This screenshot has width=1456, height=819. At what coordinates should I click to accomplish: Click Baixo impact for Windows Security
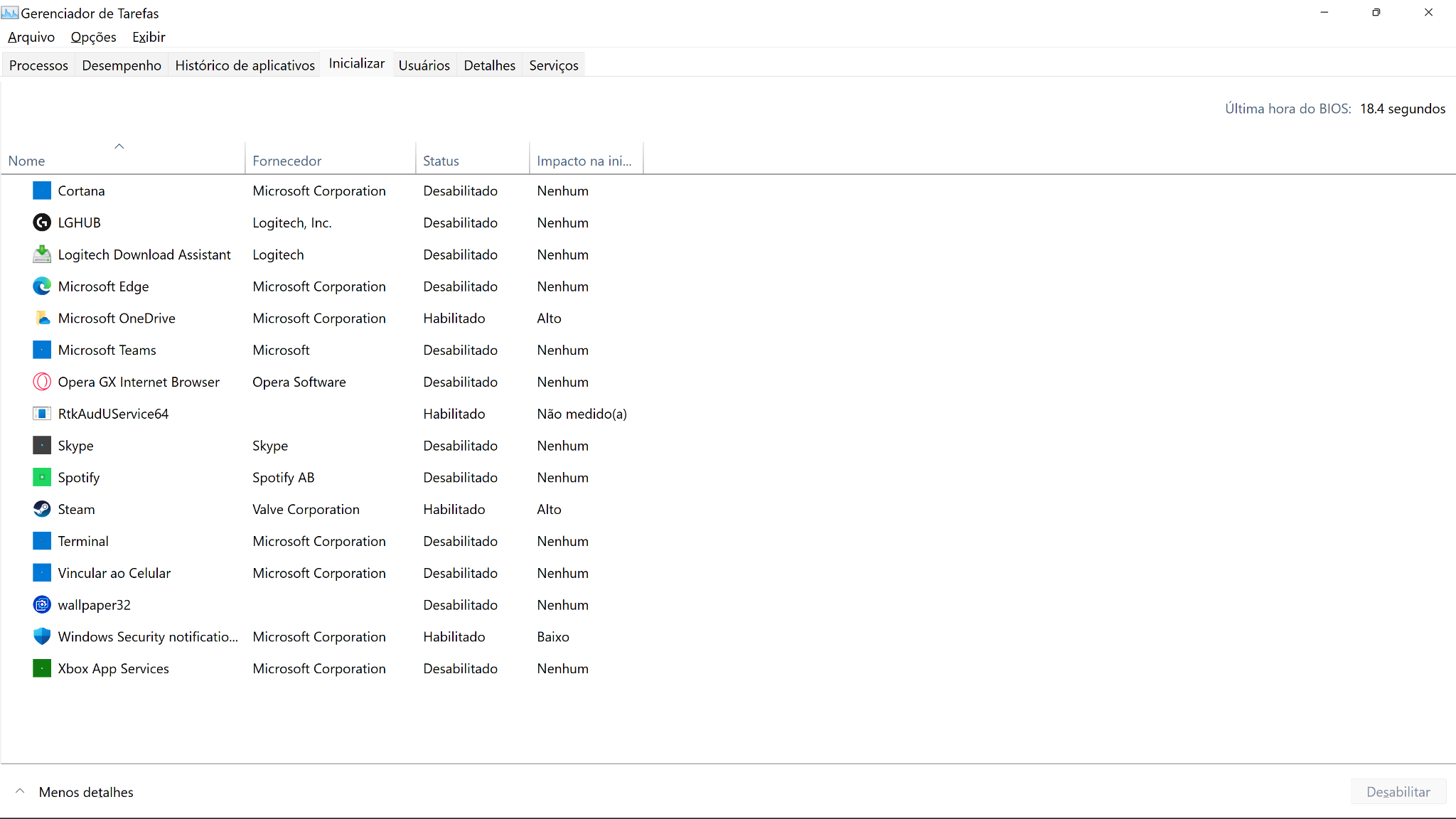[553, 636]
